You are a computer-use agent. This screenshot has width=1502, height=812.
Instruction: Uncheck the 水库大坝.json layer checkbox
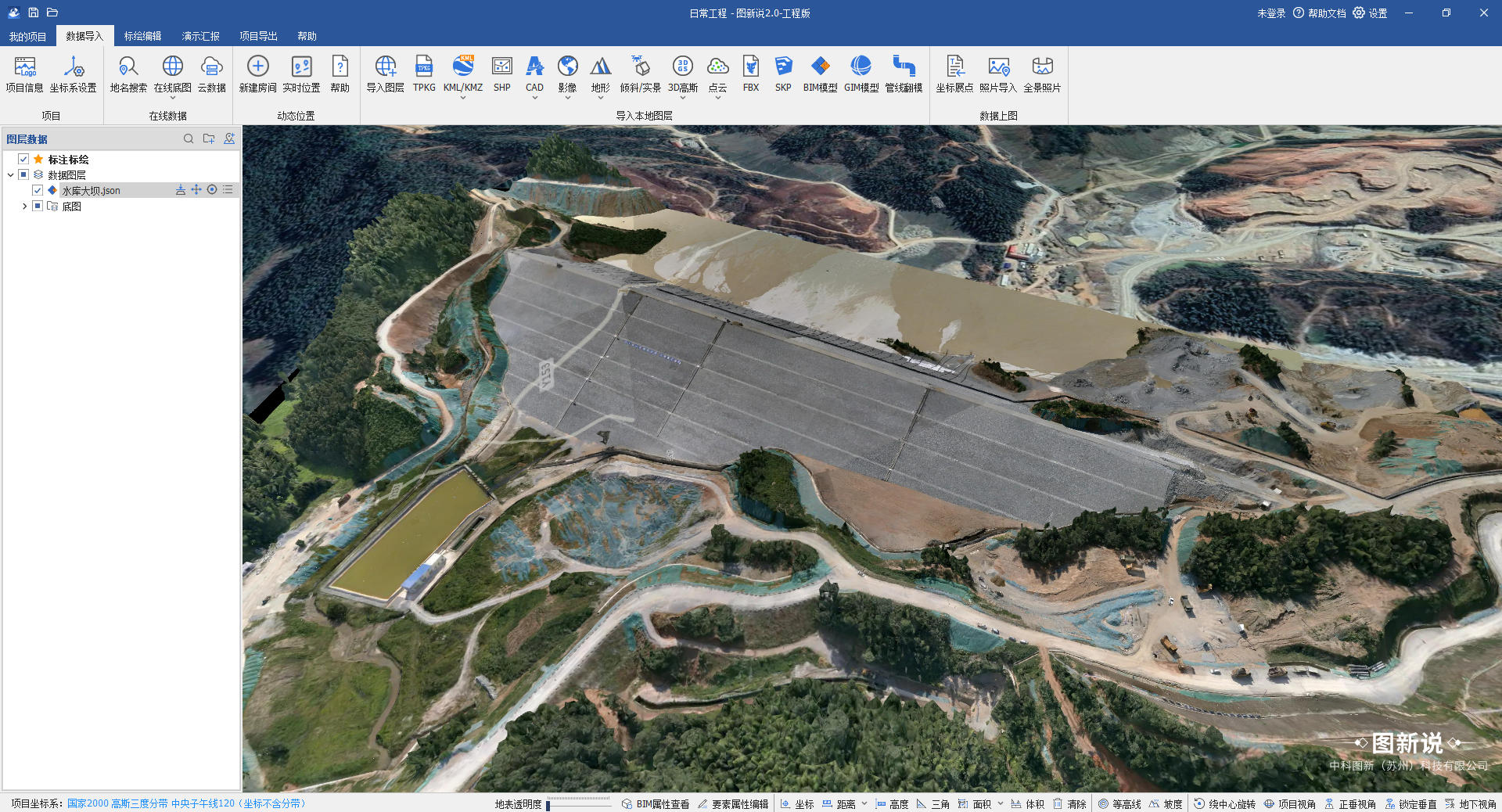click(38, 190)
